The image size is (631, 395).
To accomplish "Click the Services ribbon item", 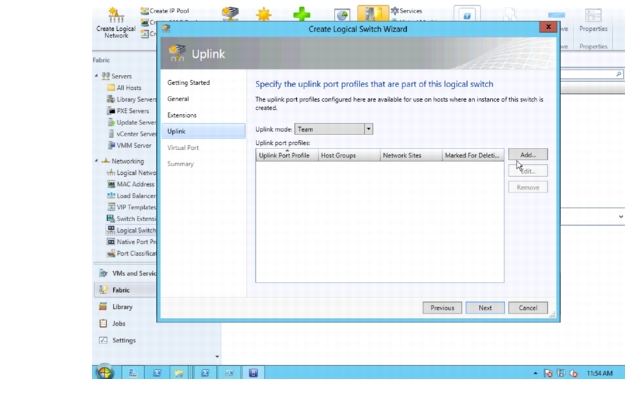I will pyautogui.click(x=406, y=11).
